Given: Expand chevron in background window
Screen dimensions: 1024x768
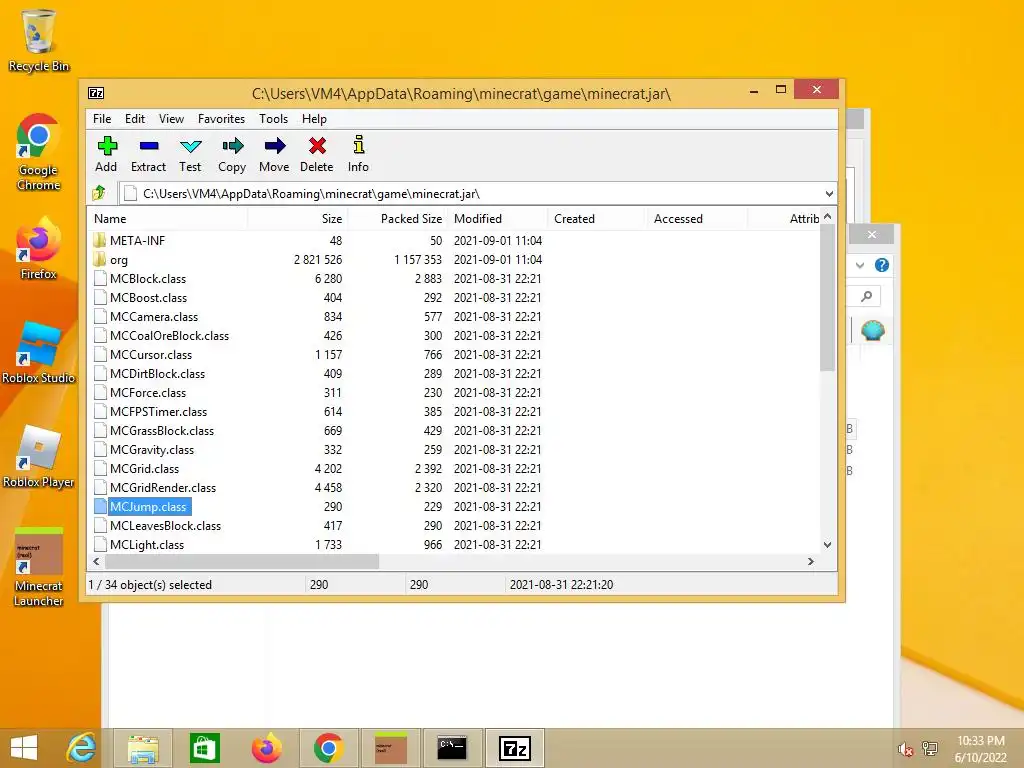Looking at the screenshot, I should coord(860,265).
